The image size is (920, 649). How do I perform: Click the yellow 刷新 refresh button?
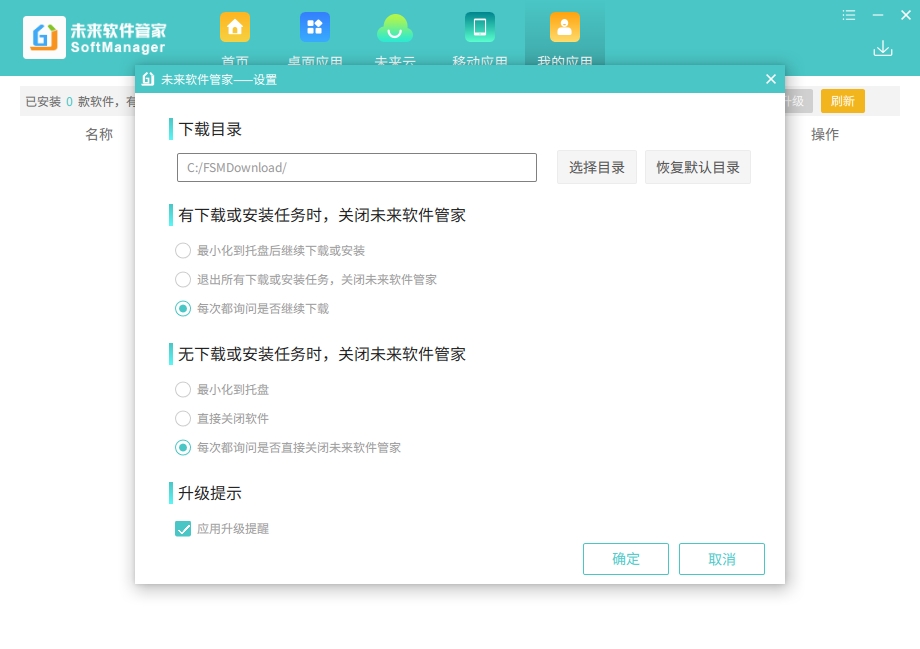point(842,101)
